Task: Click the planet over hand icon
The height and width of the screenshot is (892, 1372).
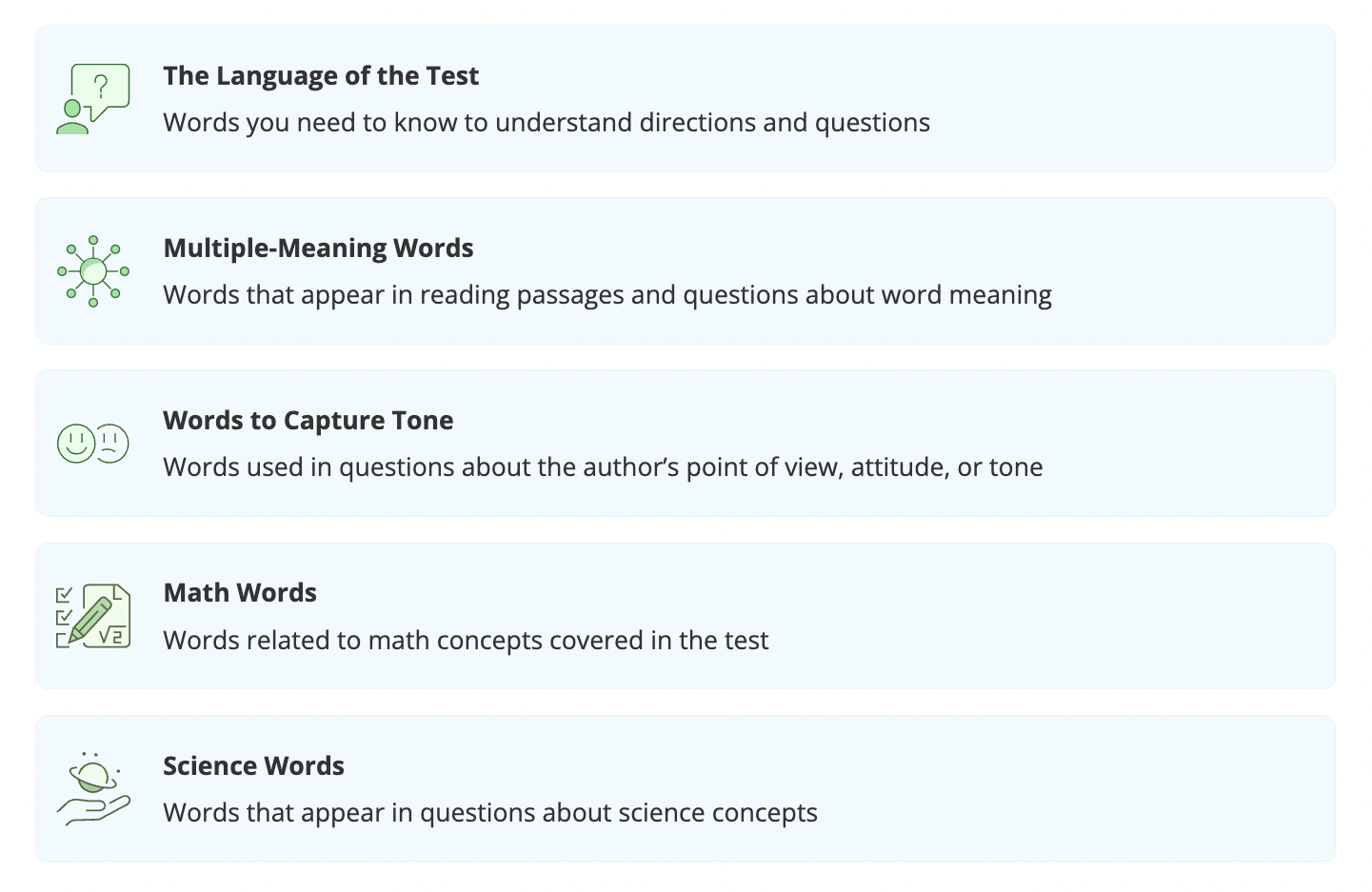Action: tap(93, 788)
